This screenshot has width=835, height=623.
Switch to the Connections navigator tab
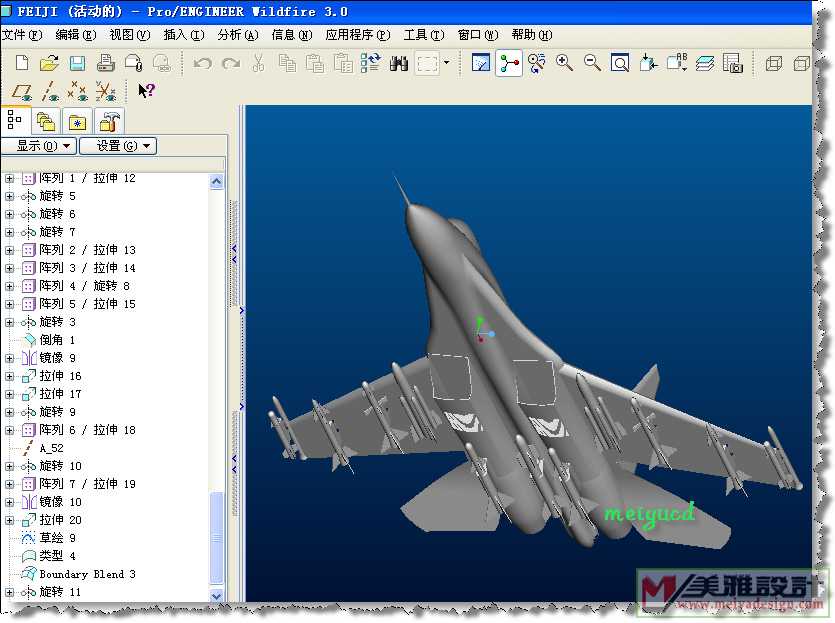110,121
